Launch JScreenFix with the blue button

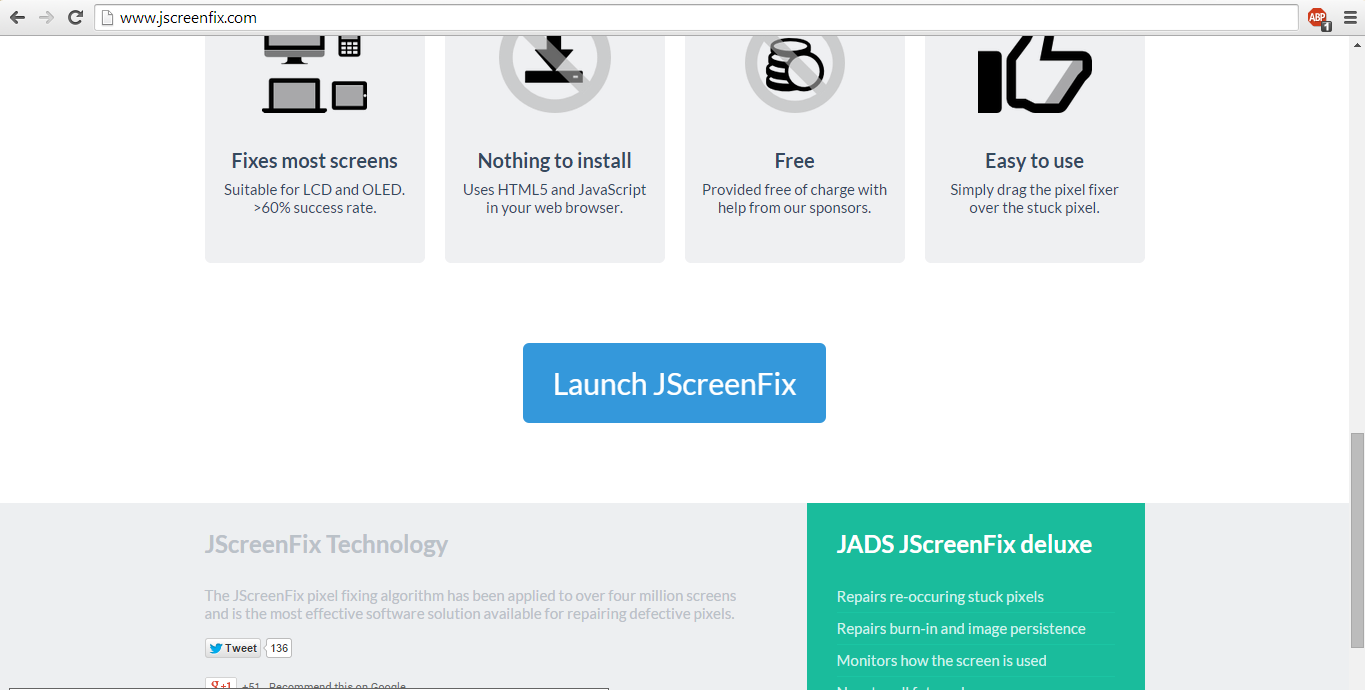pos(674,383)
